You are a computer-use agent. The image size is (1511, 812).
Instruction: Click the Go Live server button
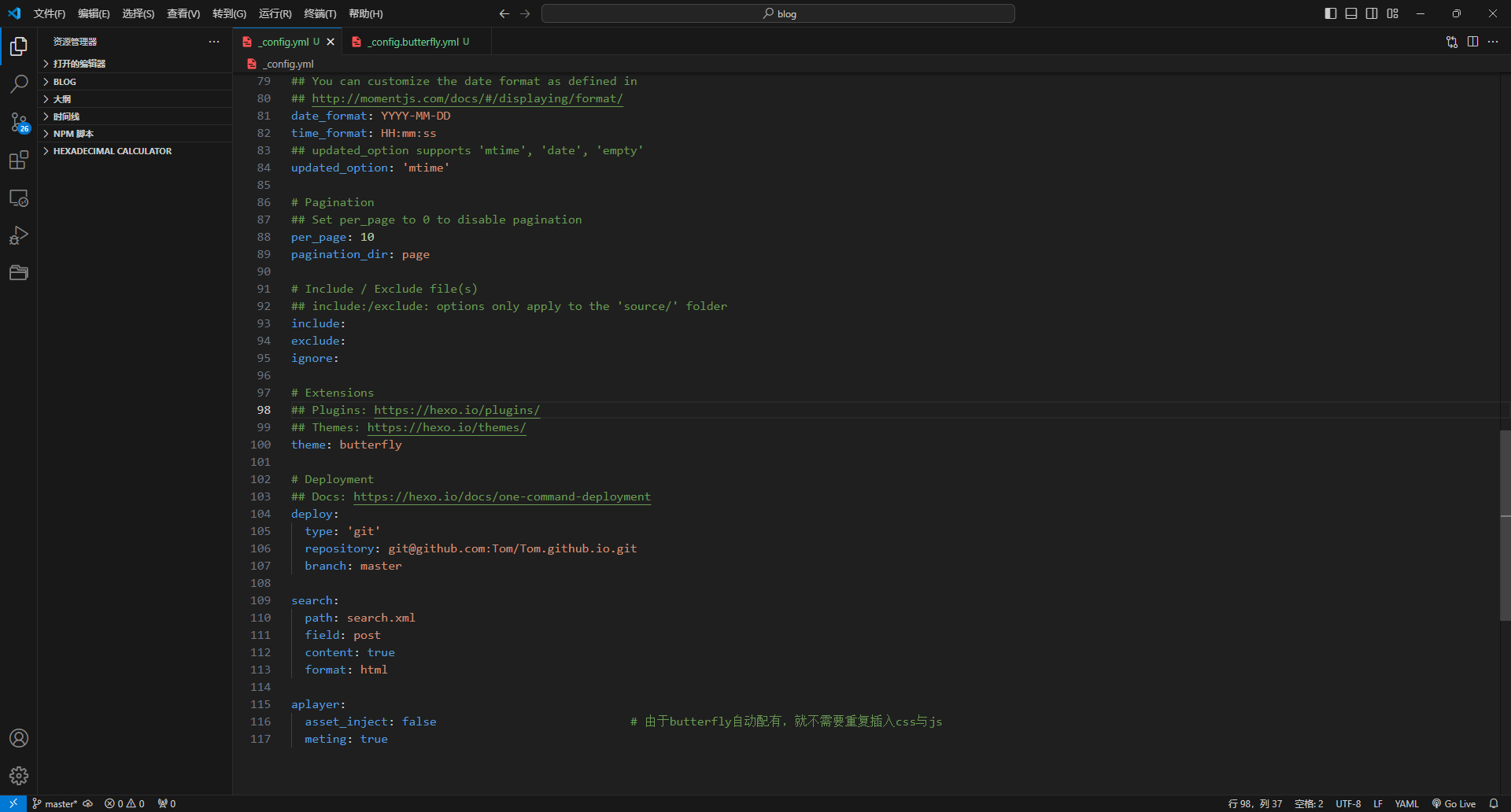(1454, 803)
